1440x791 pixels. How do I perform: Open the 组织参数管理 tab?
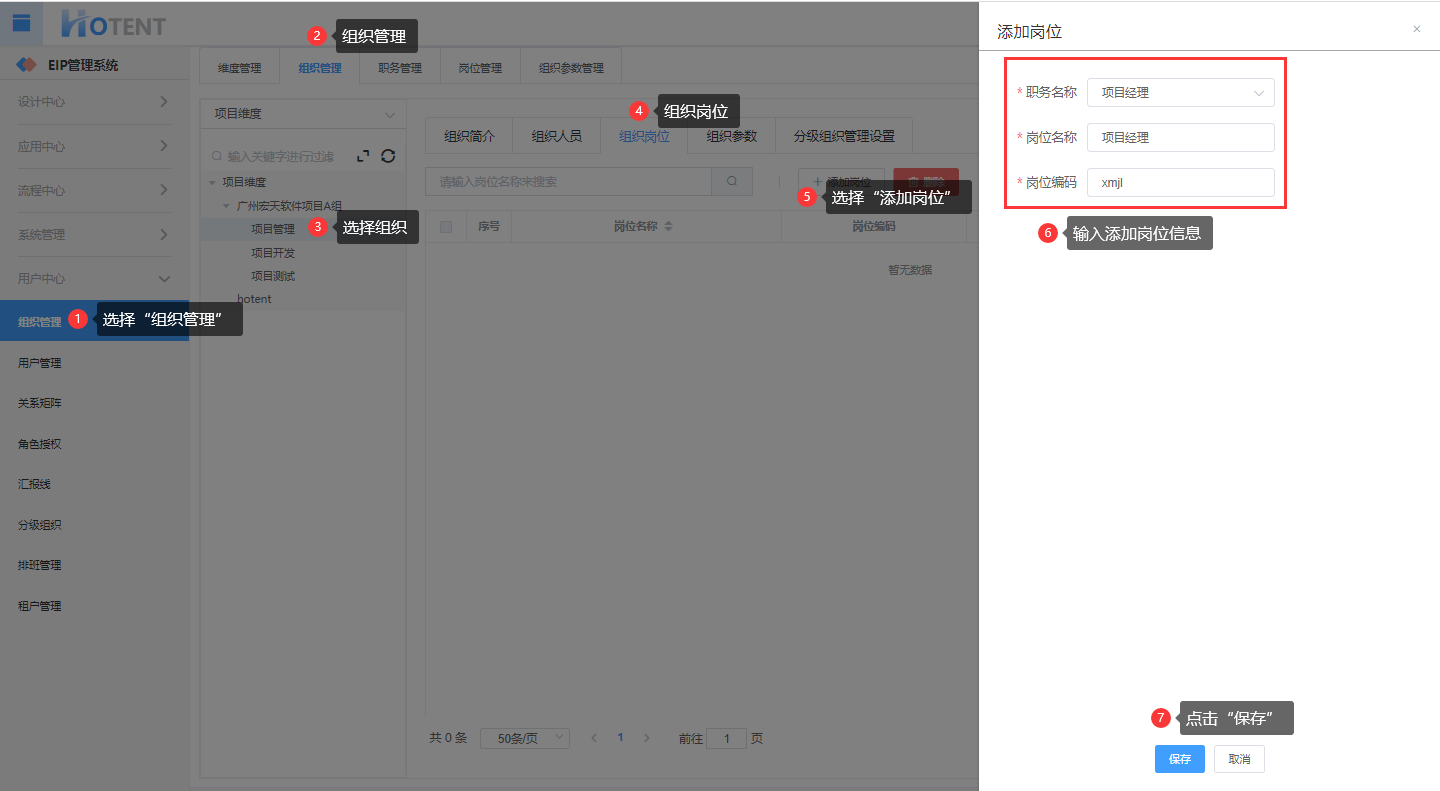coord(571,68)
